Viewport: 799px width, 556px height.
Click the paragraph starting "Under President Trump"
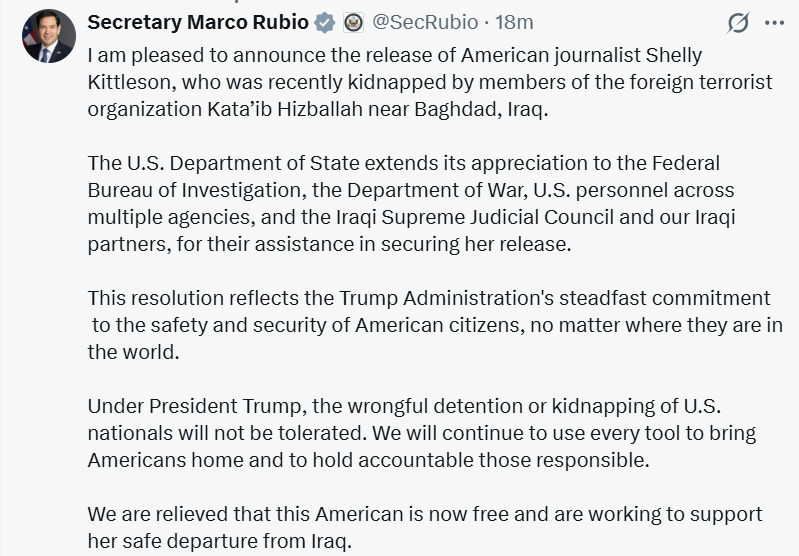[420, 433]
